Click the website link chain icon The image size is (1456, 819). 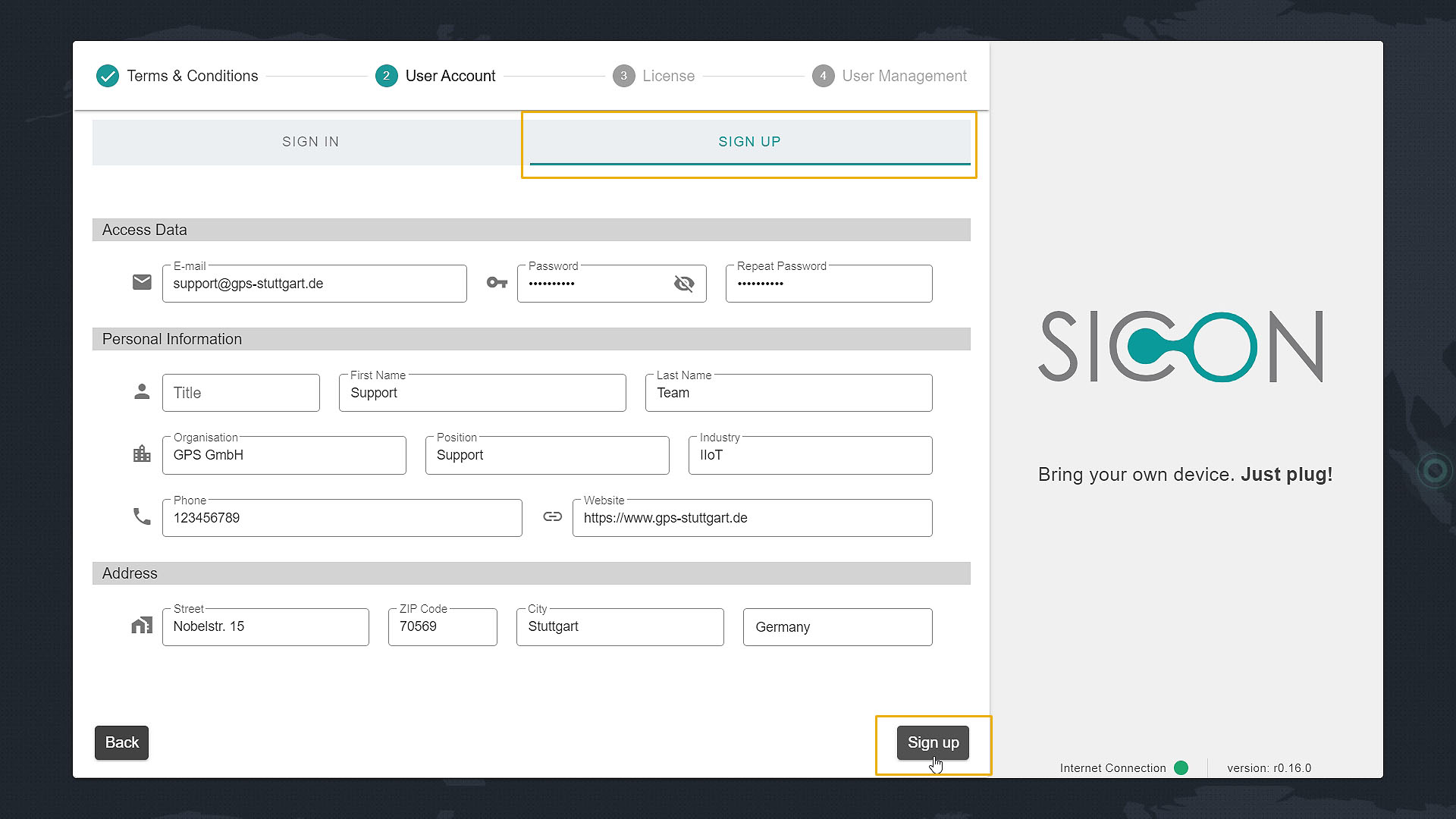coord(553,517)
